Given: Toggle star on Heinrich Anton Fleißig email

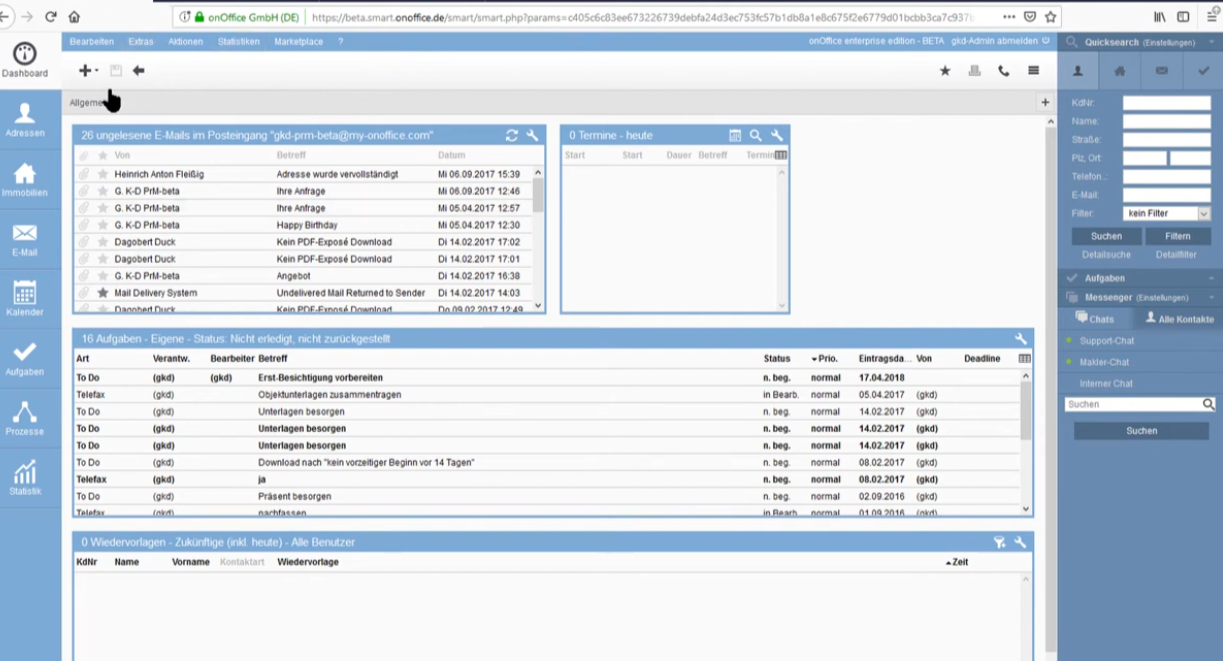Looking at the screenshot, I should pyautogui.click(x=102, y=174).
